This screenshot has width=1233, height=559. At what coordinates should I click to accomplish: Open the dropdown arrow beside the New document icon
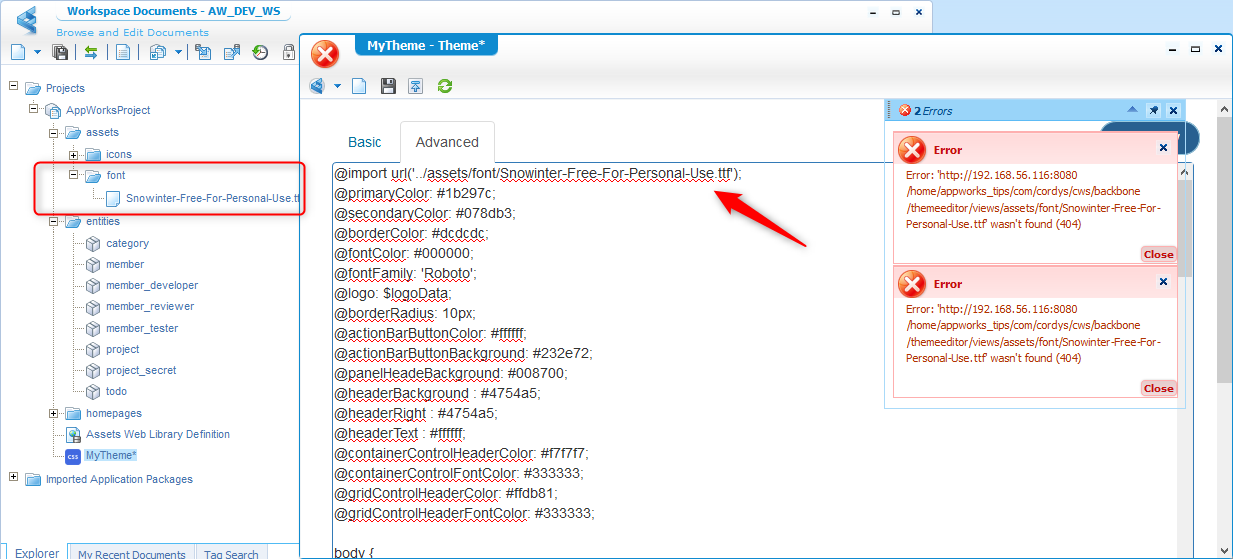pos(37,53)
